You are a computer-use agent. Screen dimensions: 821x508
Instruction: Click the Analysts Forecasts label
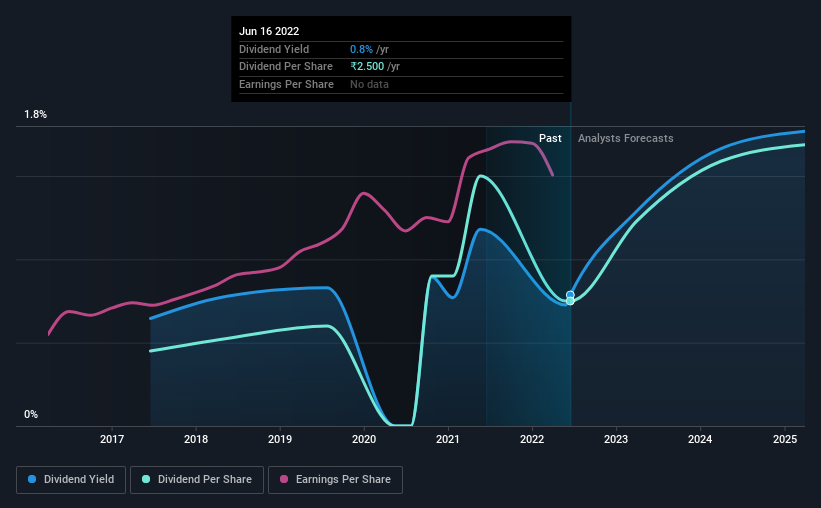coord(626,138)
